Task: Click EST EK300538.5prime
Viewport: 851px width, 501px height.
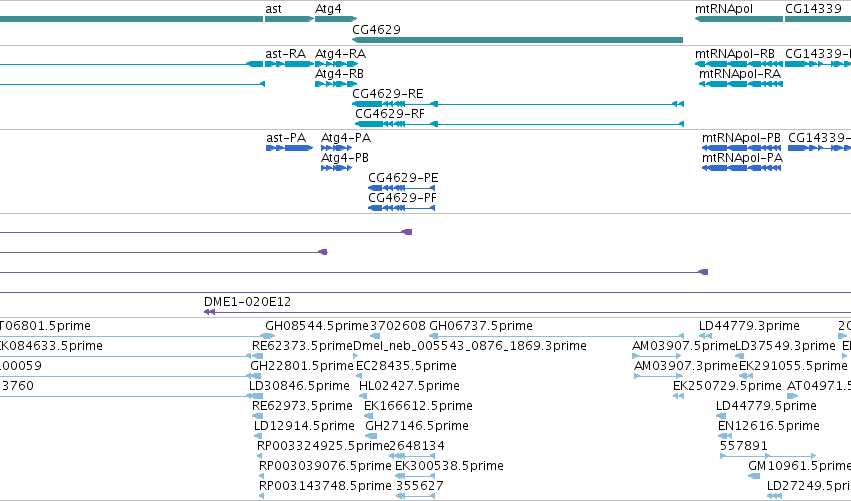Action: [x=449, y=467]
